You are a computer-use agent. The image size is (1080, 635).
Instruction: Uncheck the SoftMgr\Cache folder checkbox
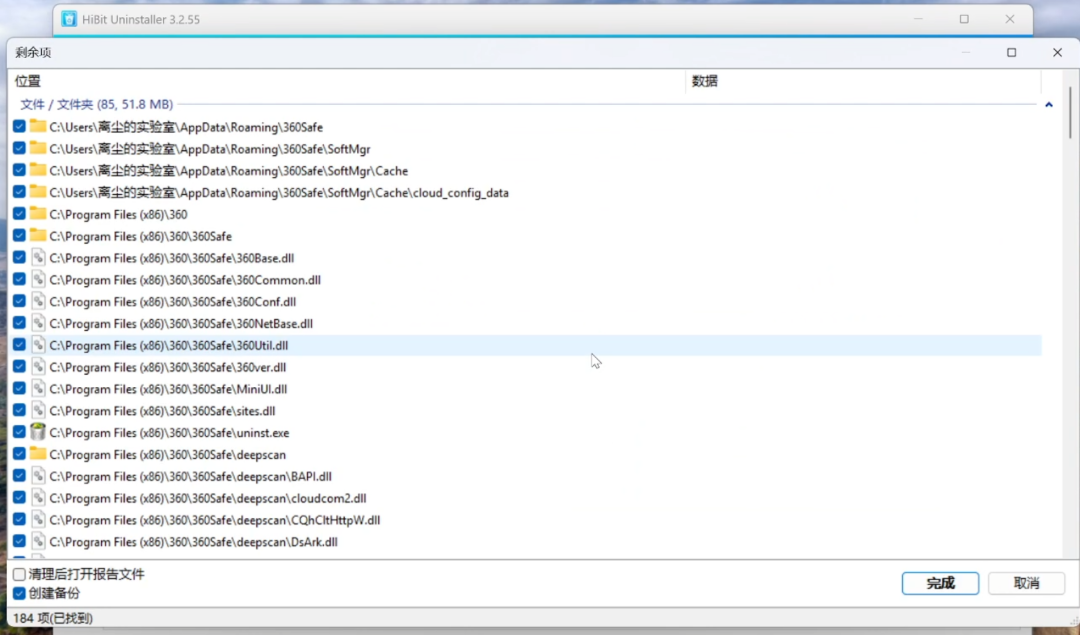tap(19, 170)
